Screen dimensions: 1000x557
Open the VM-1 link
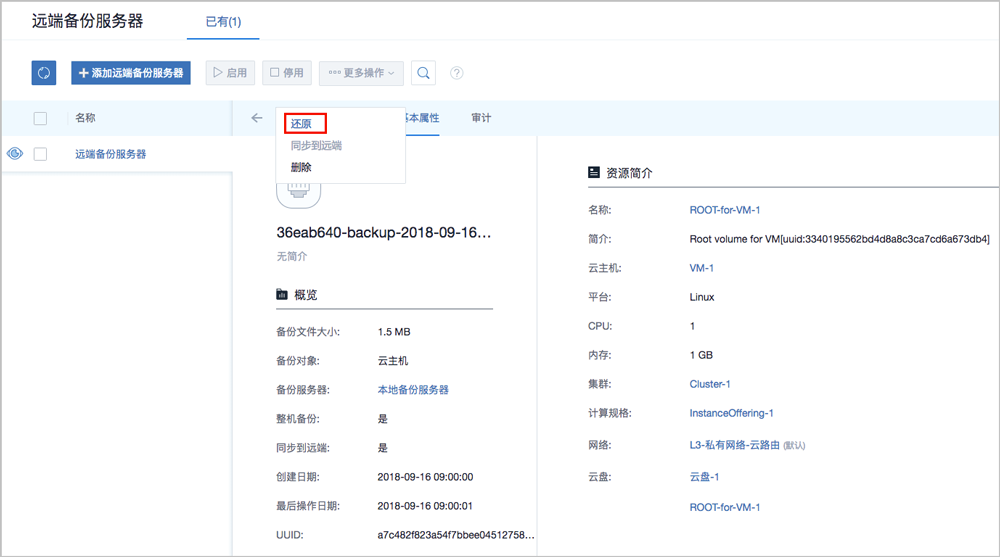tap(702, 268)
